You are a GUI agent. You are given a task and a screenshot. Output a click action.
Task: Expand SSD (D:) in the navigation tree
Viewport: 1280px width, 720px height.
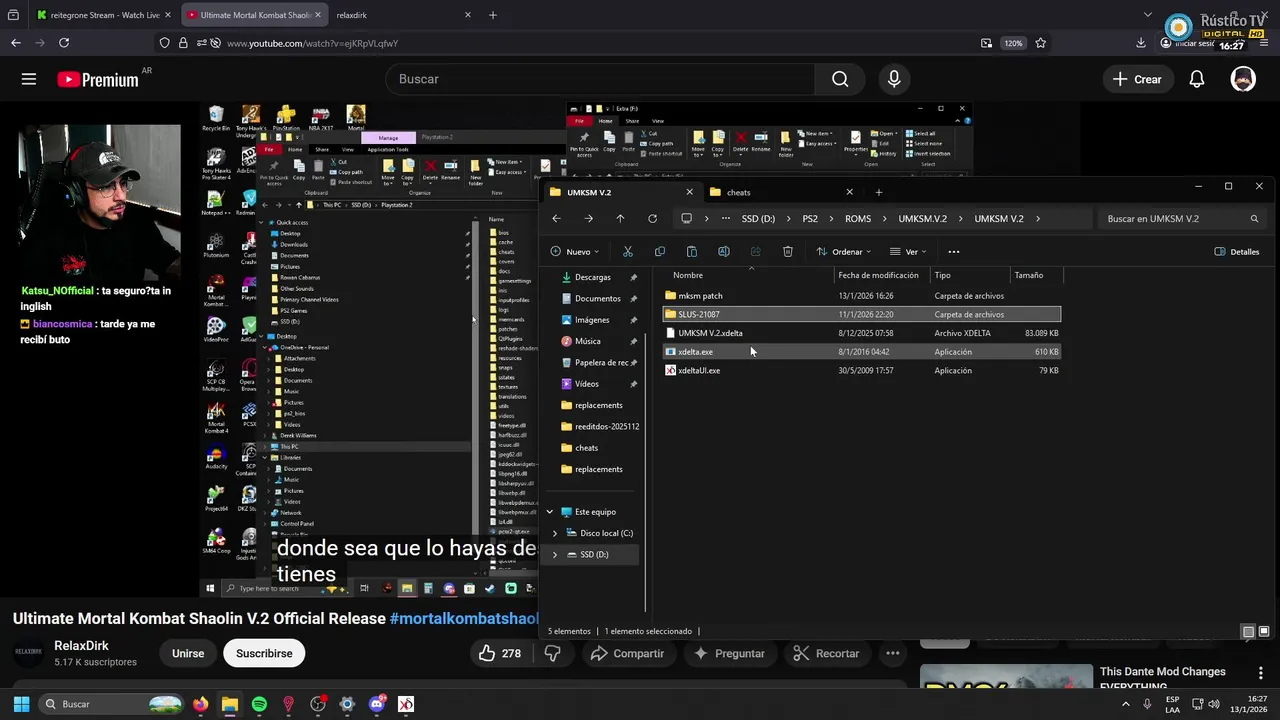tap(555, 554)
